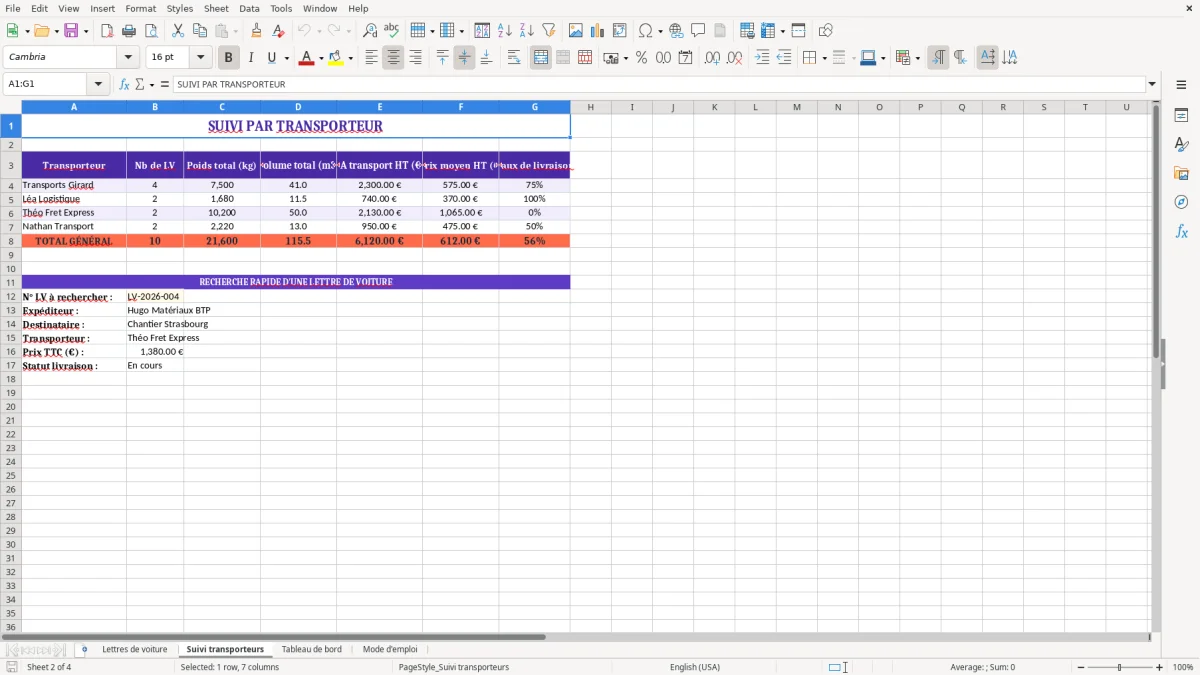Viewport: 1200px width, 675px height.
Task: Select row 10 header
Action: pos(10,269)
